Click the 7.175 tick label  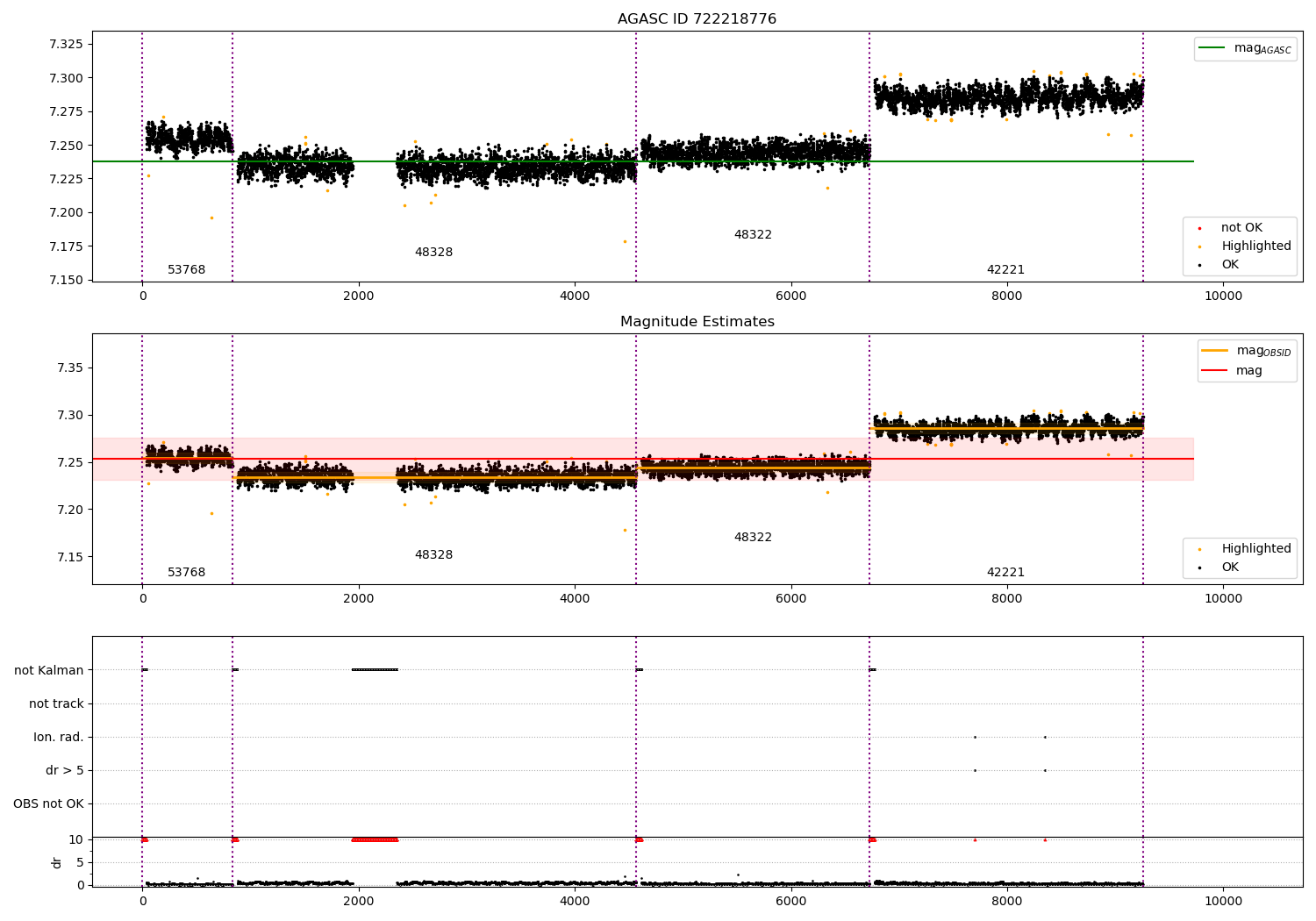click(67, 246)
